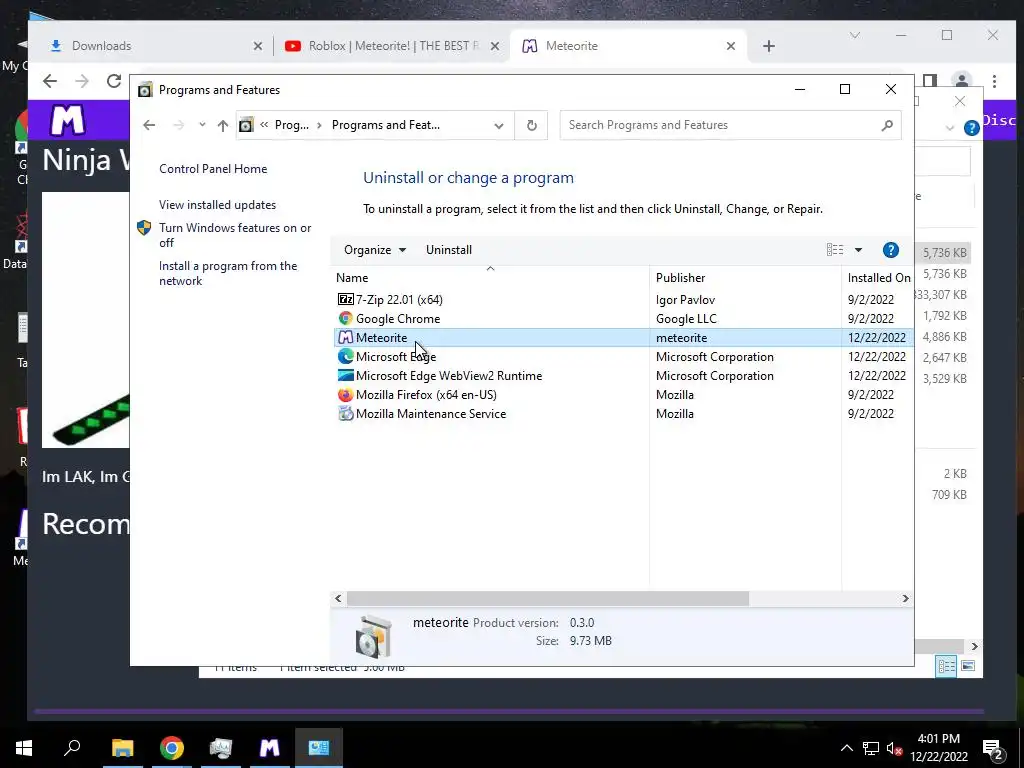The height and width of the screenshot is (768, 1024).
Task: Go back in Programs and Features window
Action: 150,125
